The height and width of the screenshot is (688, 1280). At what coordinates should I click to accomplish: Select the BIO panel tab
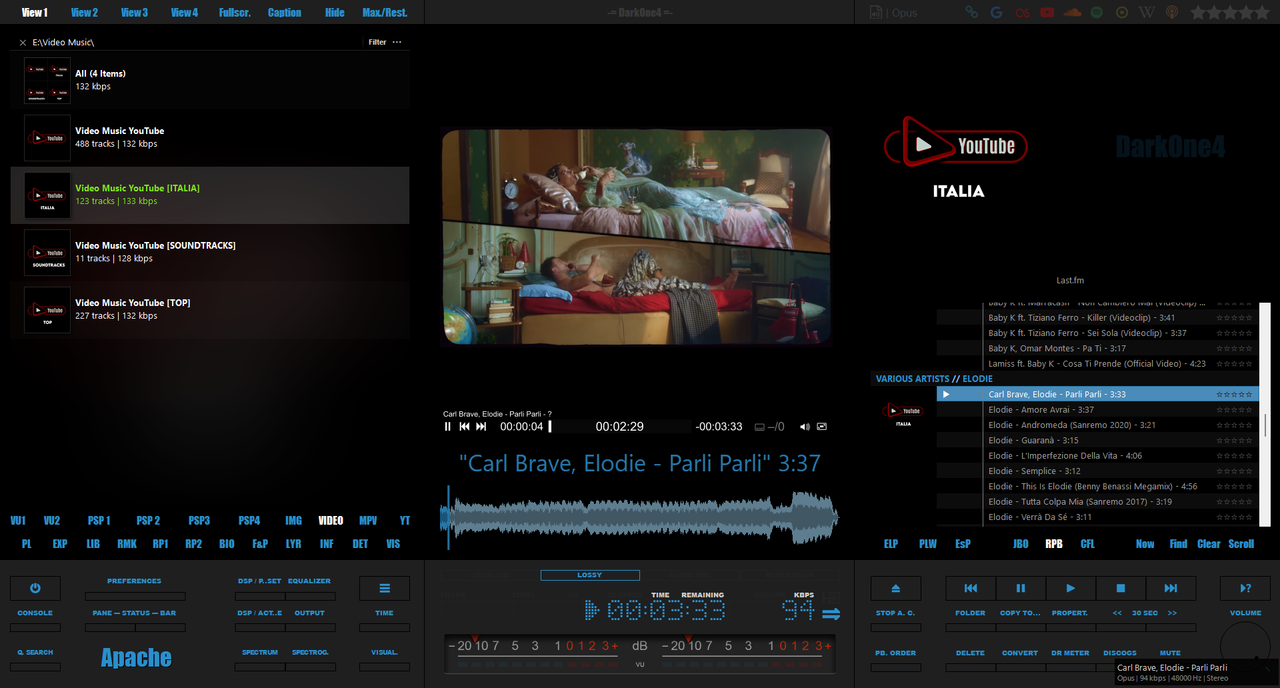(x=227, y=544)
